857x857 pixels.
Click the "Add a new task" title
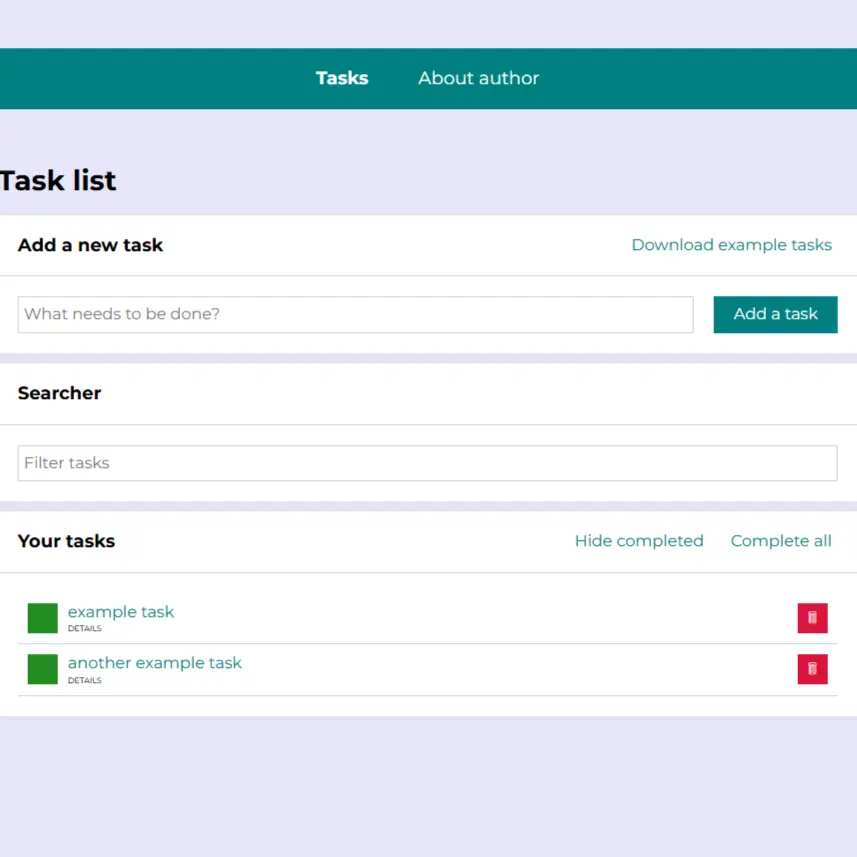(x=90, y=245)
